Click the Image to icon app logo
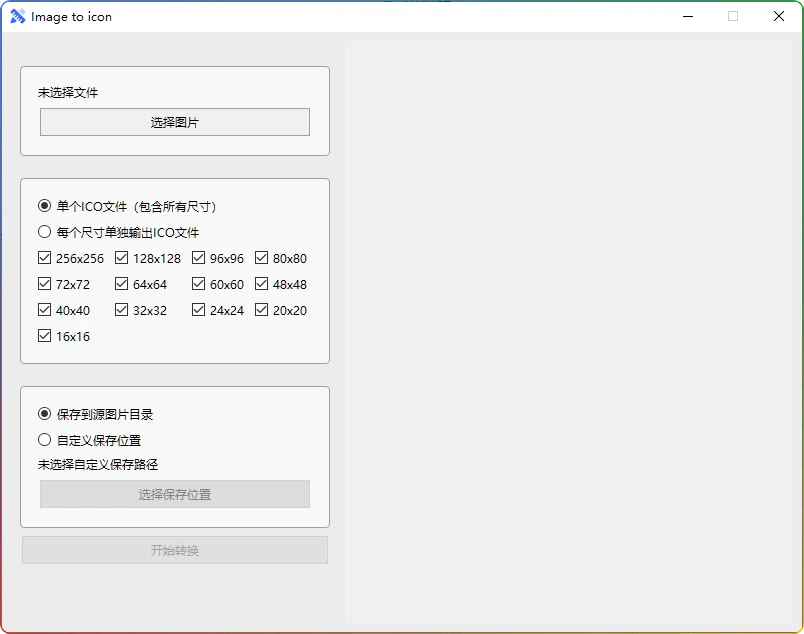The height and width of the screenshot is (634, 804). [19, 16]
